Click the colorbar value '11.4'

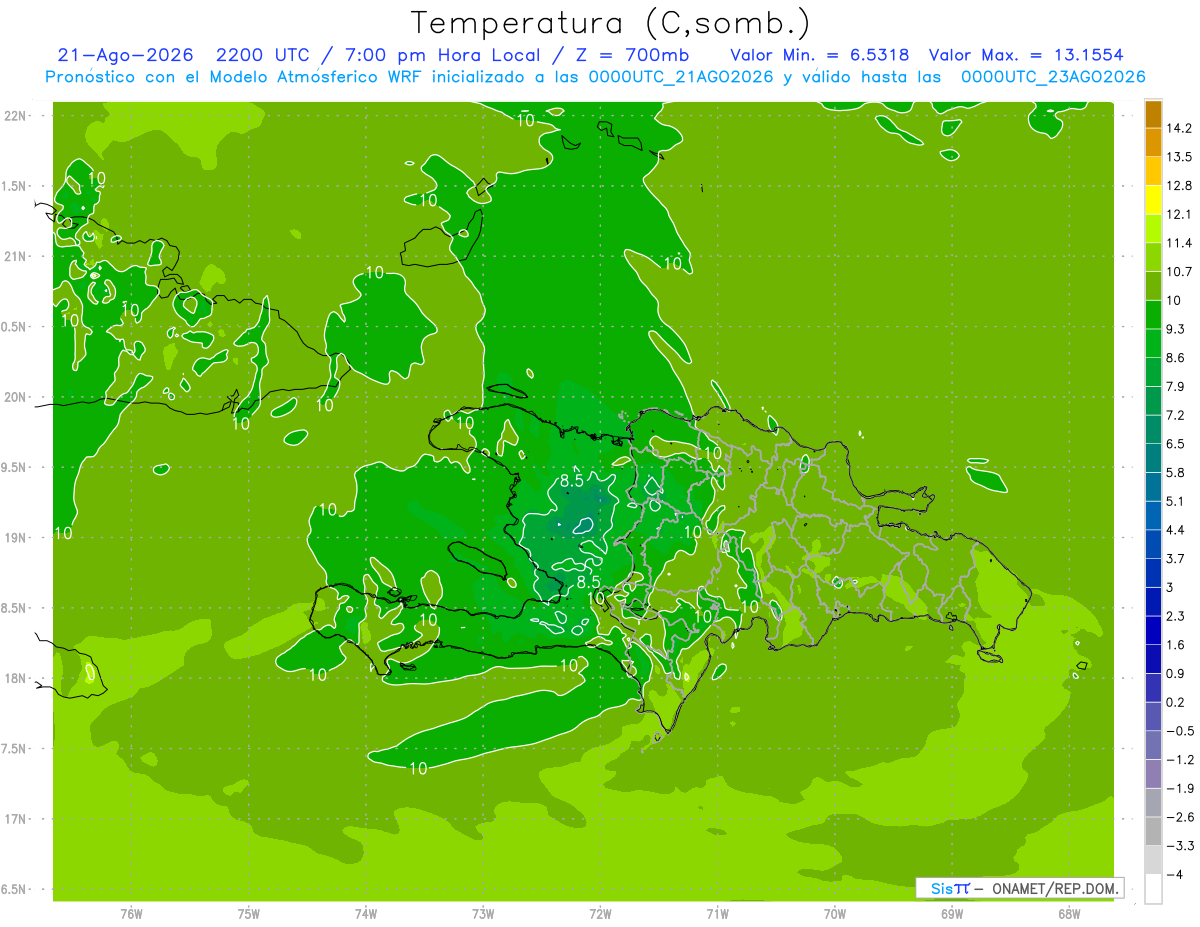1180,243
